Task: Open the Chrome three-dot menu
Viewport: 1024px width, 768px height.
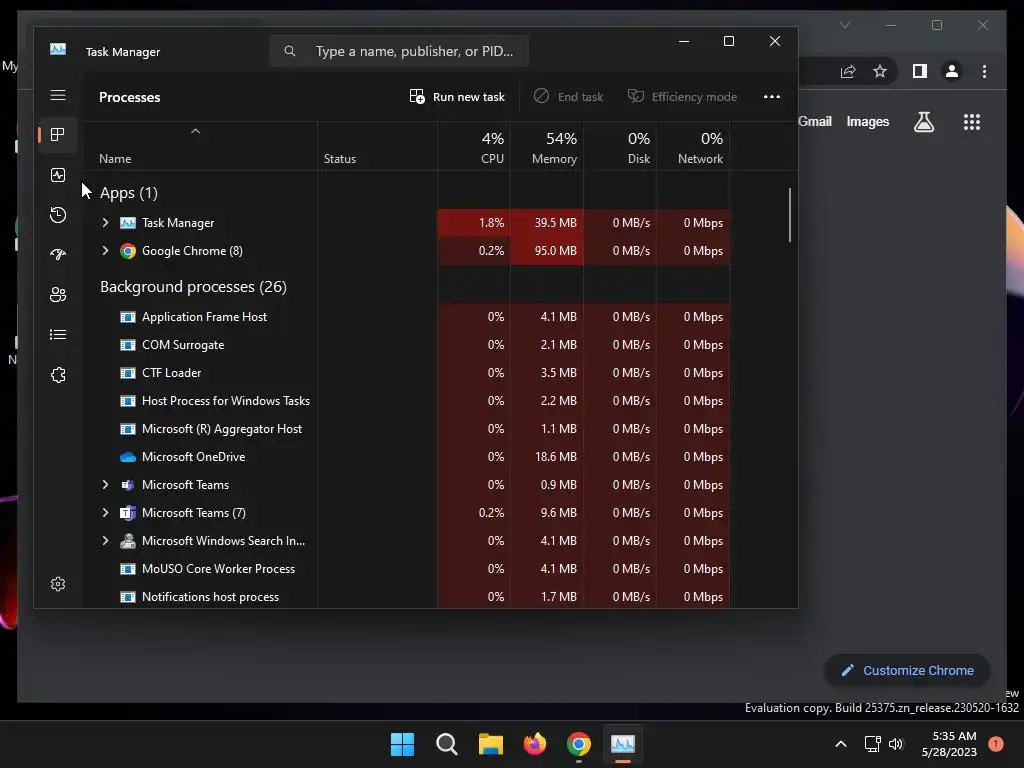Action: [984, 71]
